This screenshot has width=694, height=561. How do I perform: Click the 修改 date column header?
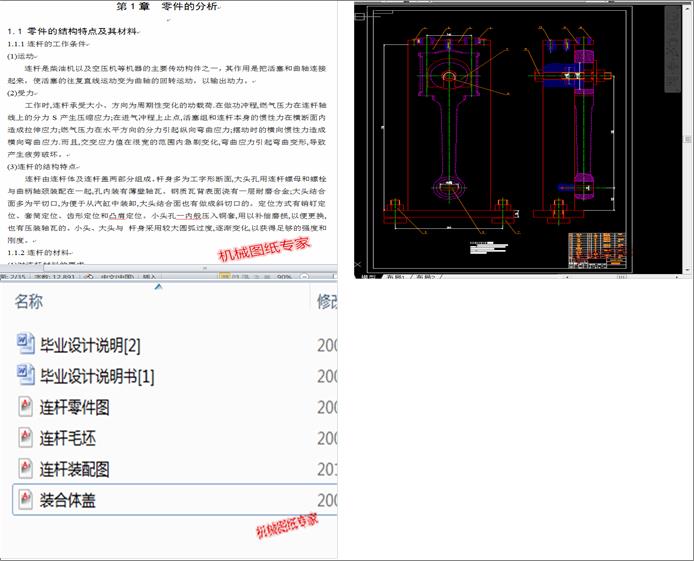(x=327, y=302)
